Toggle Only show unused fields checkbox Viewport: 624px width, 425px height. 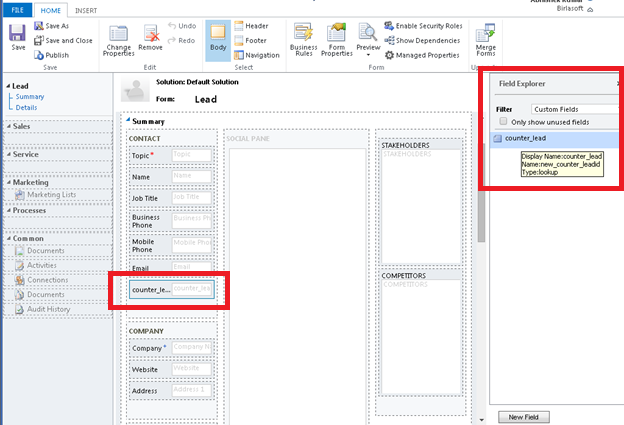click(x=503, y=121)
